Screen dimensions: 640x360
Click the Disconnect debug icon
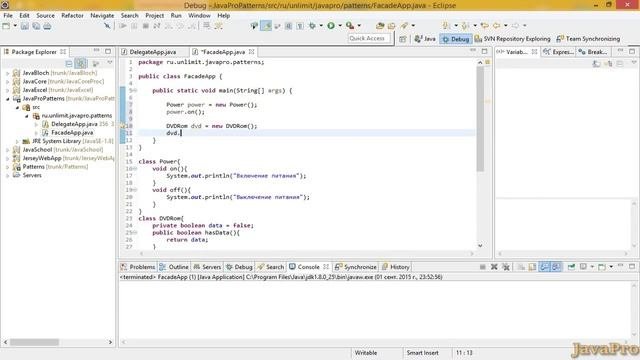click(157, 26)
